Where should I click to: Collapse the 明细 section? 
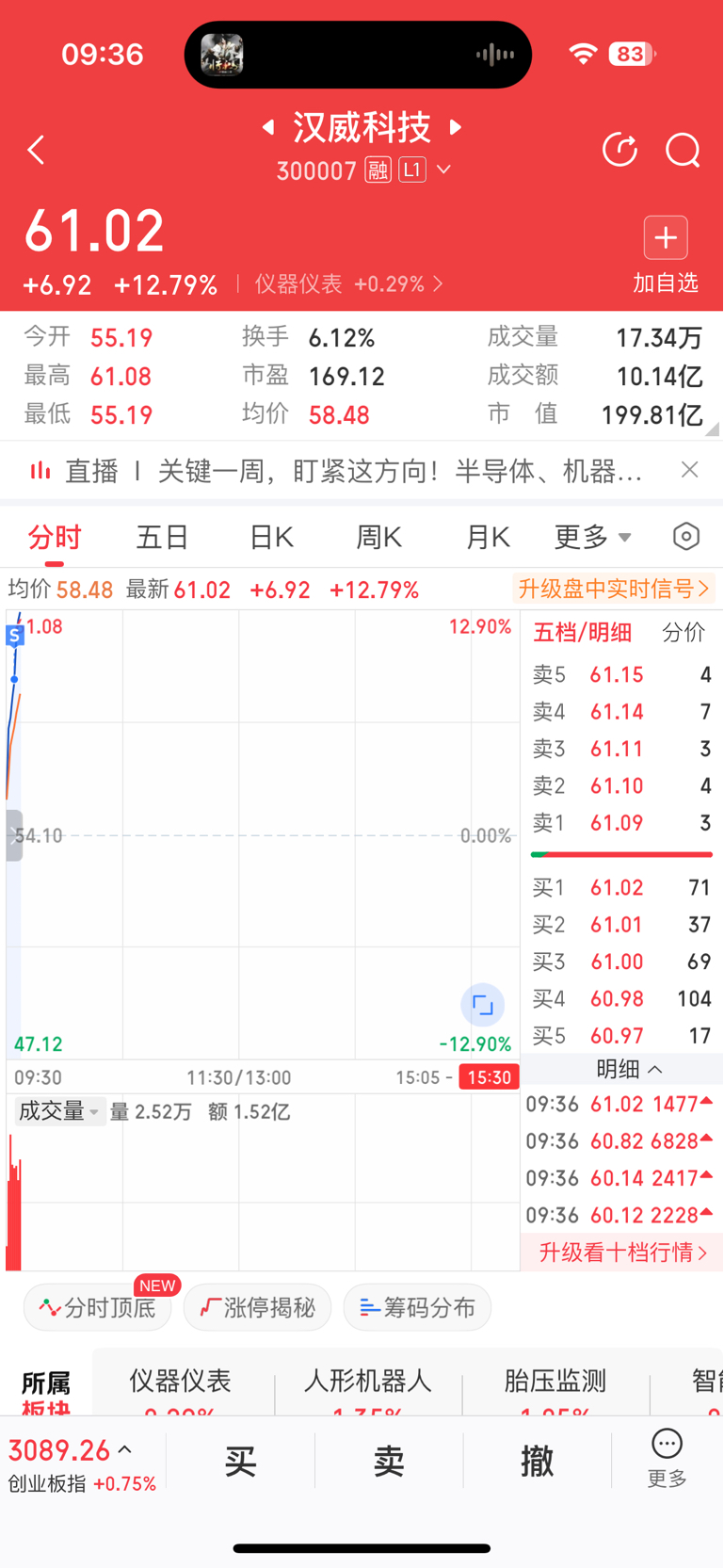[x=629, y=1069]
